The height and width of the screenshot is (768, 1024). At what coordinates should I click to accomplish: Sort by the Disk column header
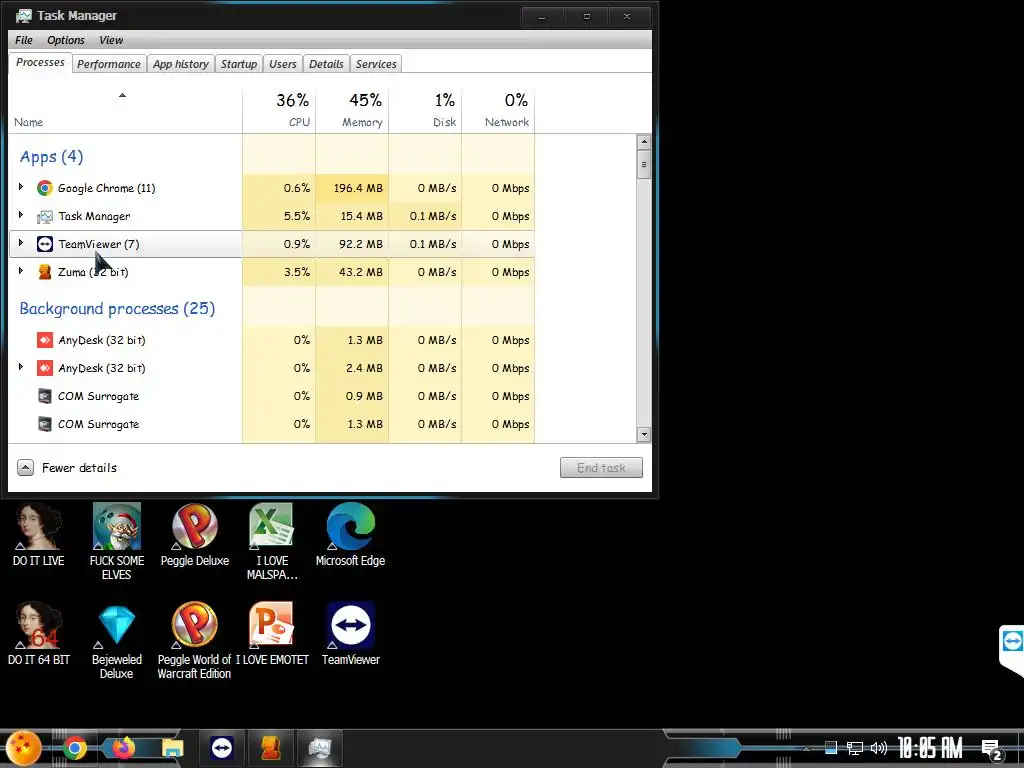(x=426, y=110)
